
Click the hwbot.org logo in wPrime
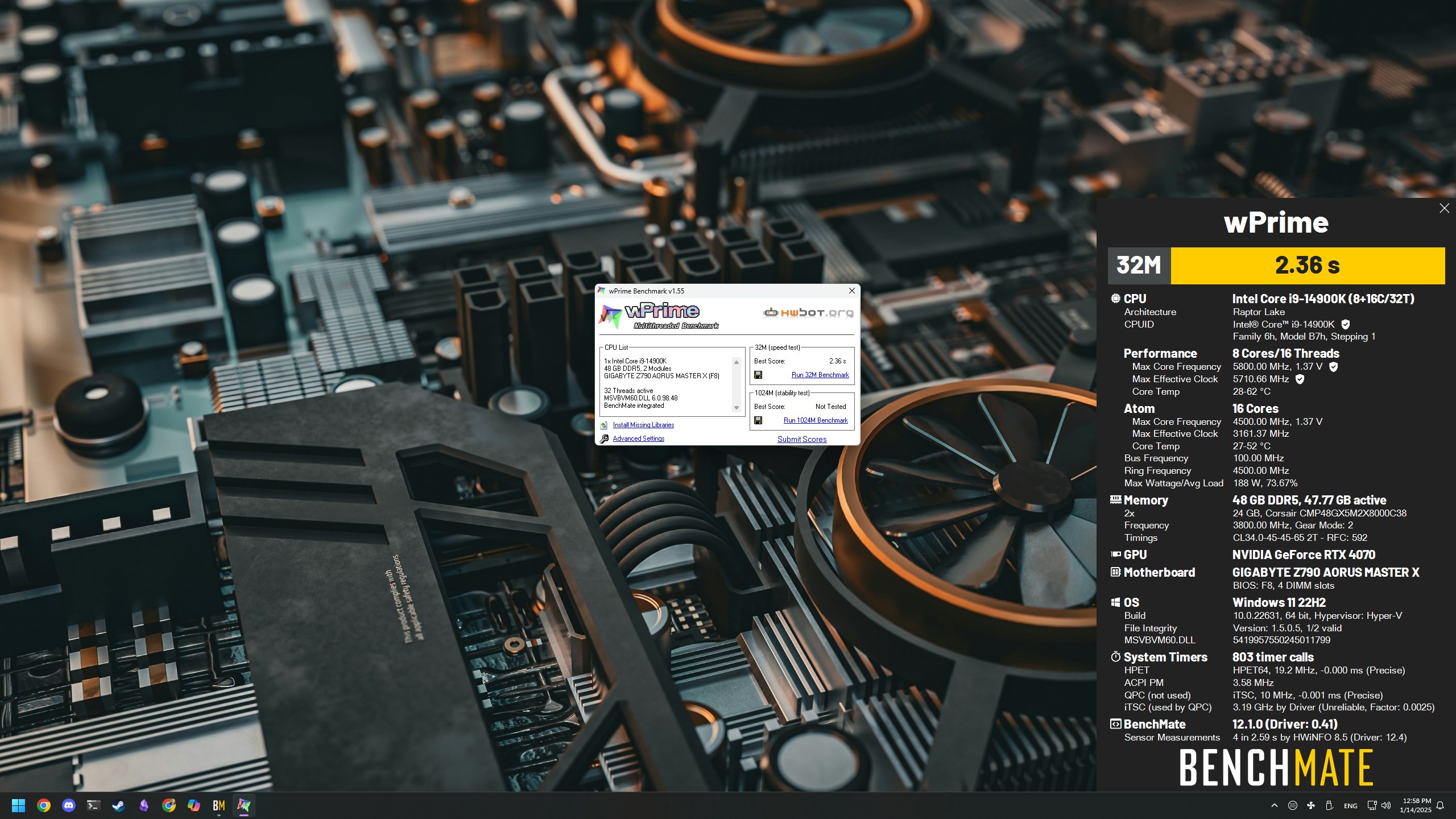(808, 313)
